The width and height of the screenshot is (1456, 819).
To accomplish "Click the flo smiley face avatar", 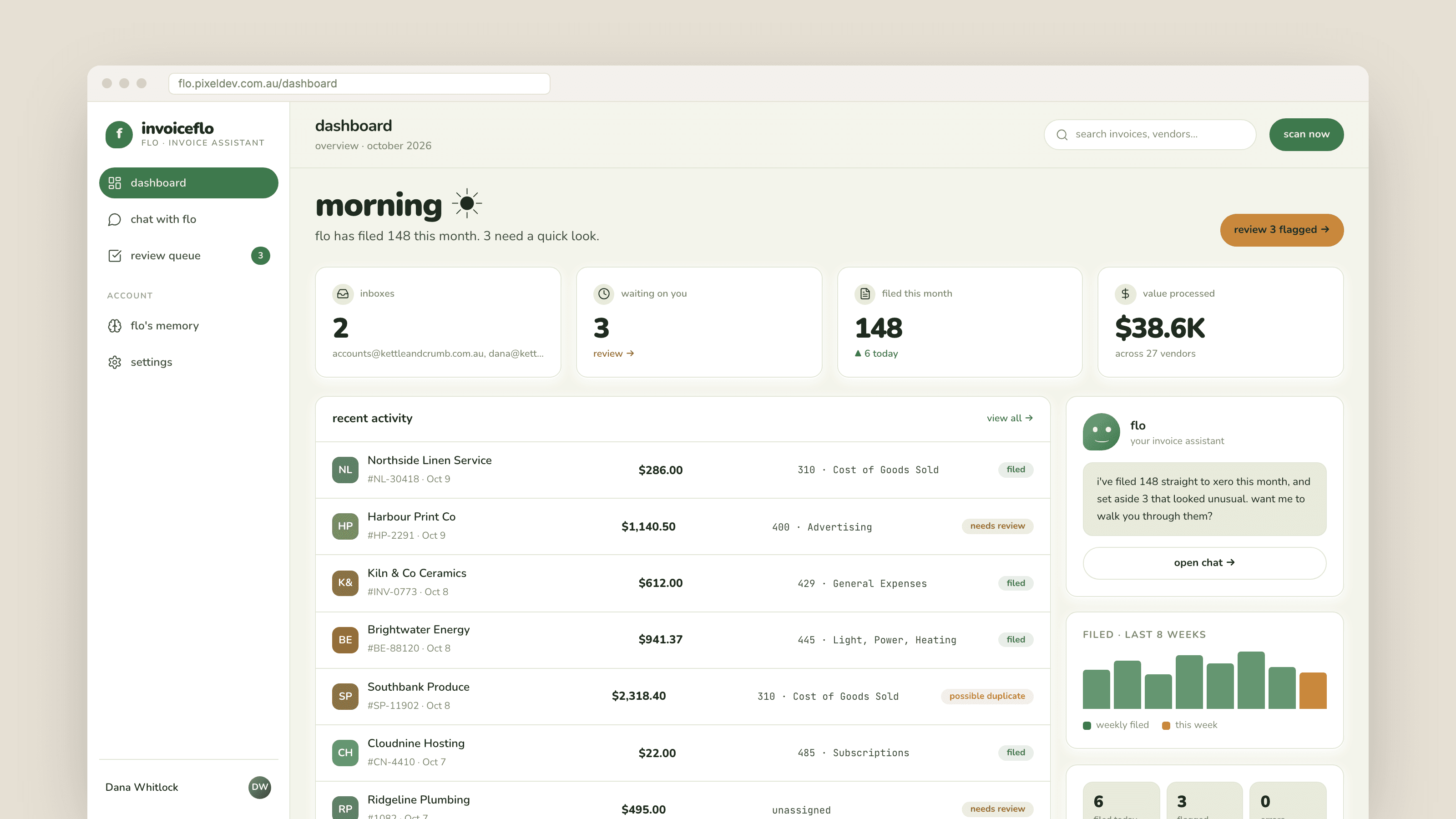I will pos(1101,432).
